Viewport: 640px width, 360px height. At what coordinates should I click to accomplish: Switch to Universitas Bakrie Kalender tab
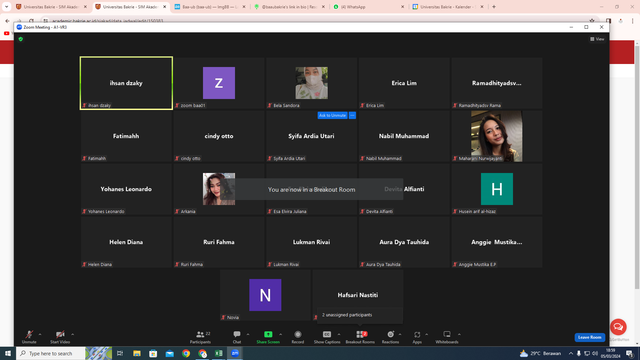(448, 7)
